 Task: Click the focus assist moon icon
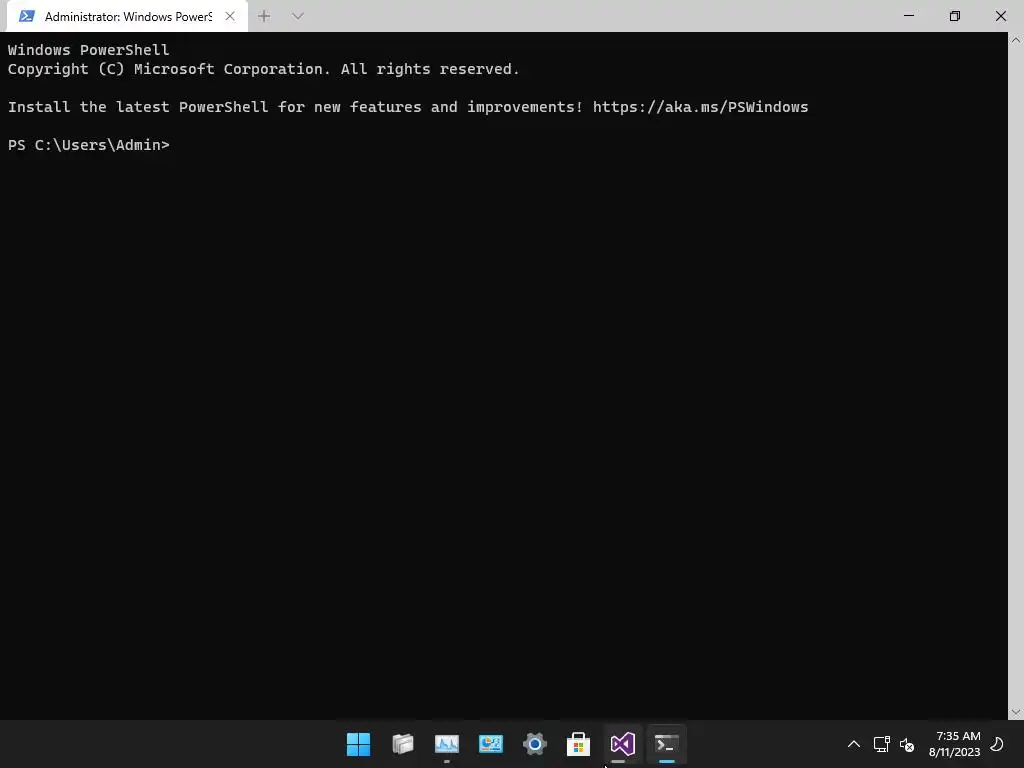997,744
